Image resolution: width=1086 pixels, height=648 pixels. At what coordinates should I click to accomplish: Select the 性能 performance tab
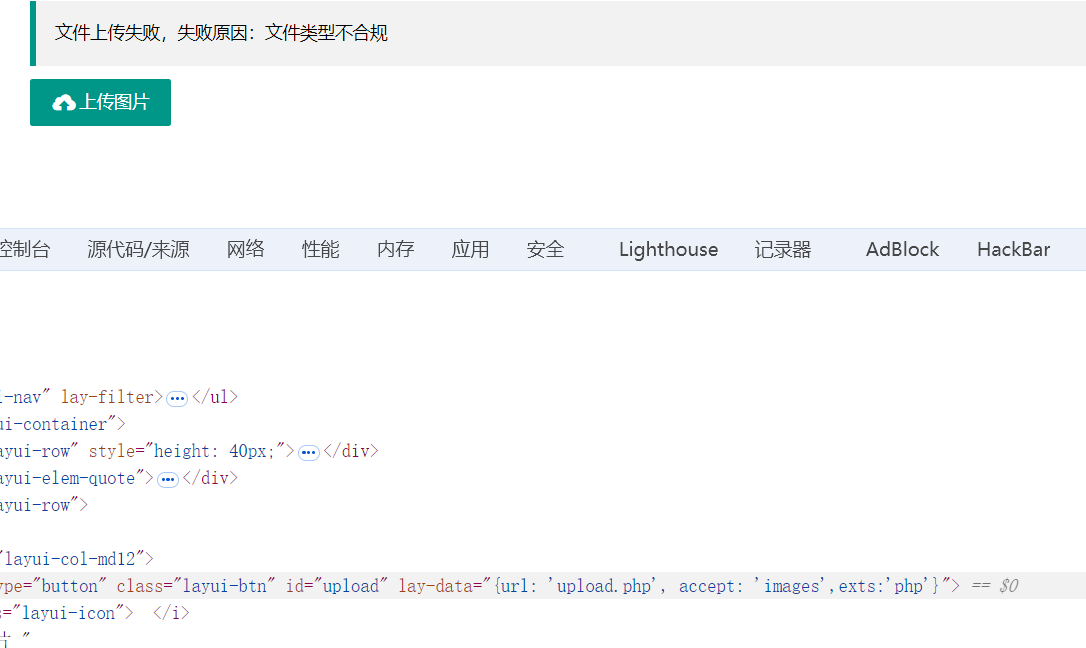[321, 249]
